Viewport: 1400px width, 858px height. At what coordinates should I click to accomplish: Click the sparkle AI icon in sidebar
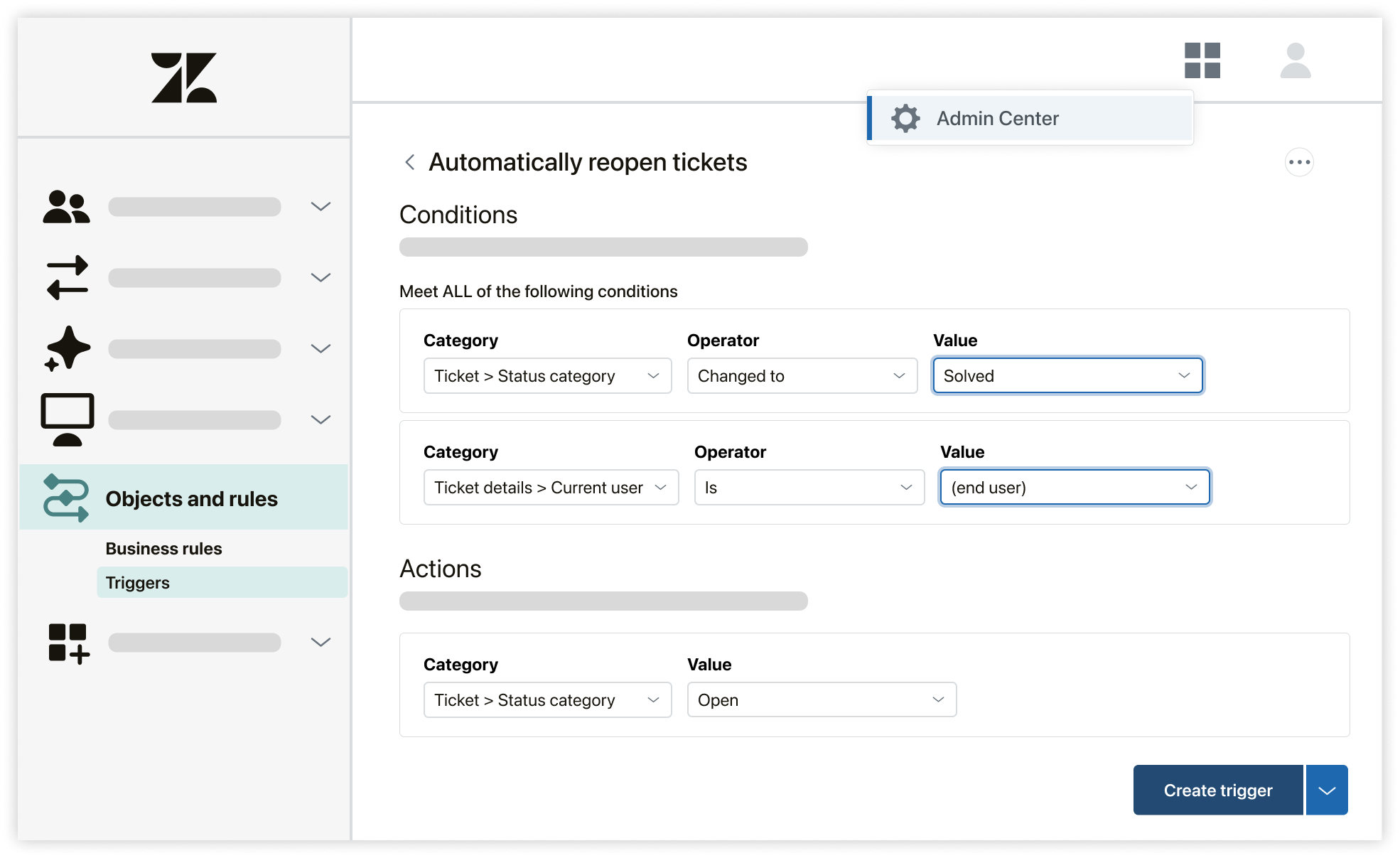pyautogui.click(x=68, y=348)
